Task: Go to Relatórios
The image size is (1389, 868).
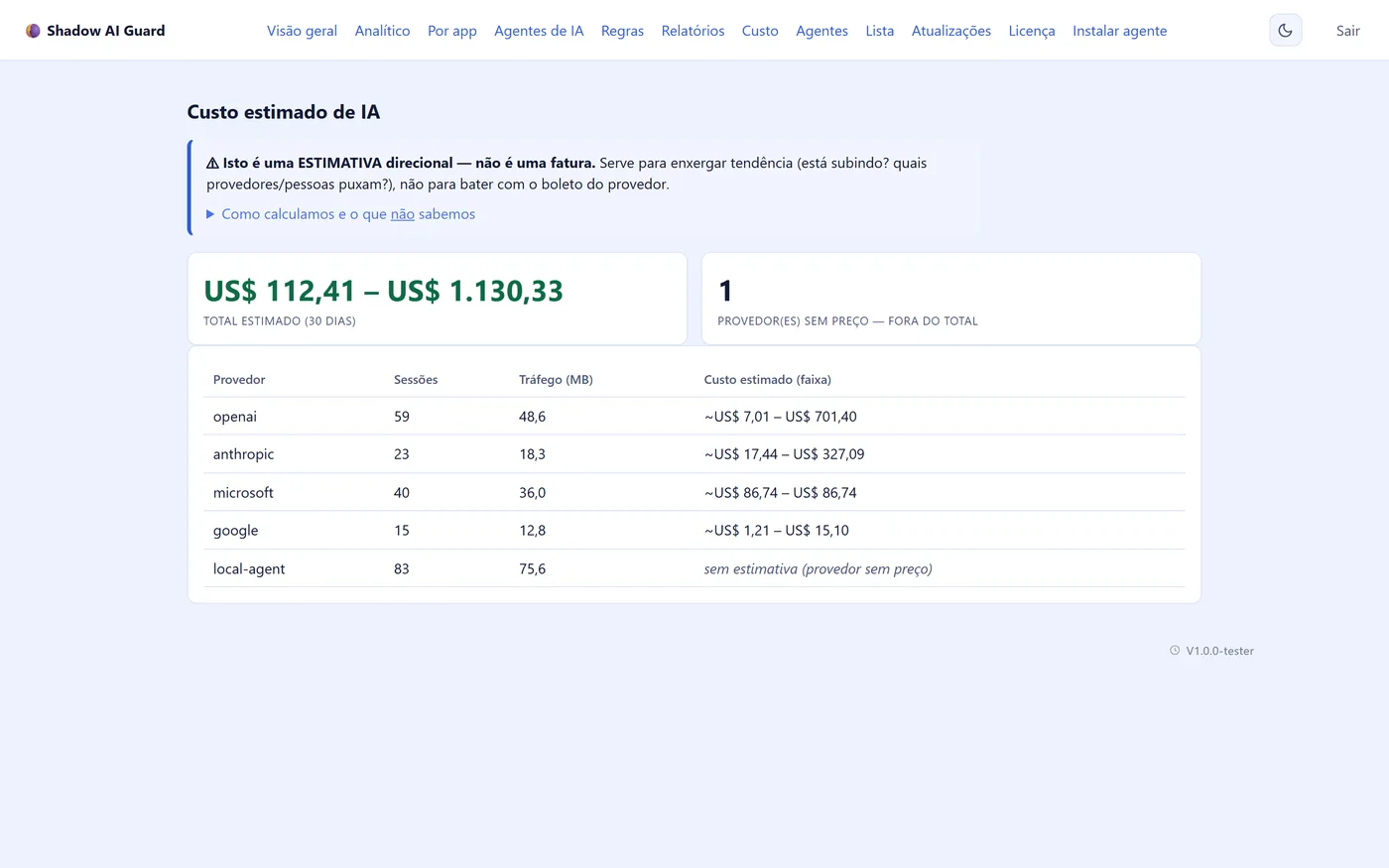Action: coord(693,31)
